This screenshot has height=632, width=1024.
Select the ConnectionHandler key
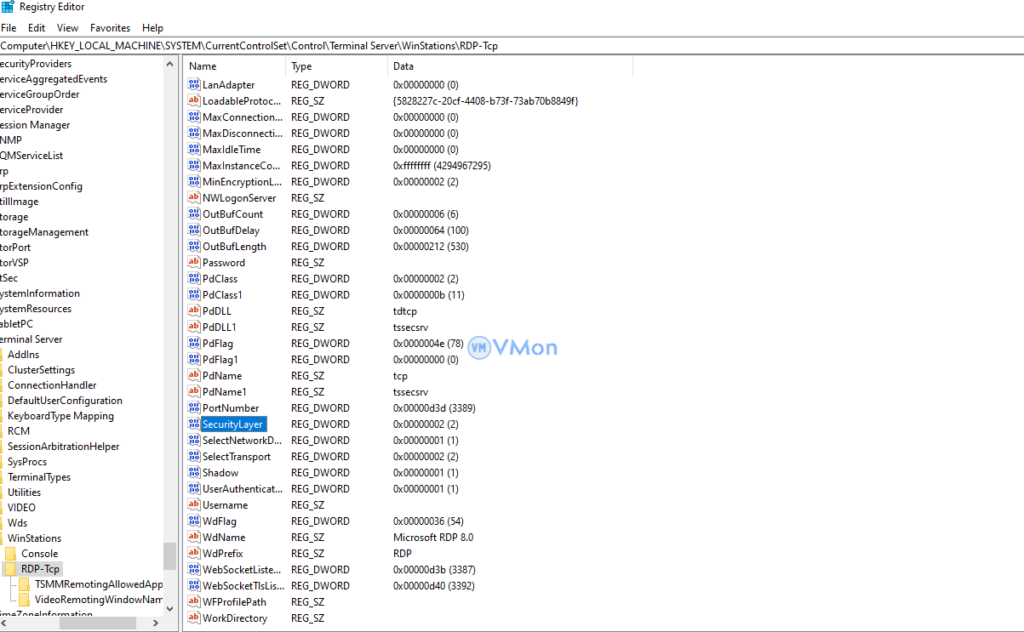point(52,385)
